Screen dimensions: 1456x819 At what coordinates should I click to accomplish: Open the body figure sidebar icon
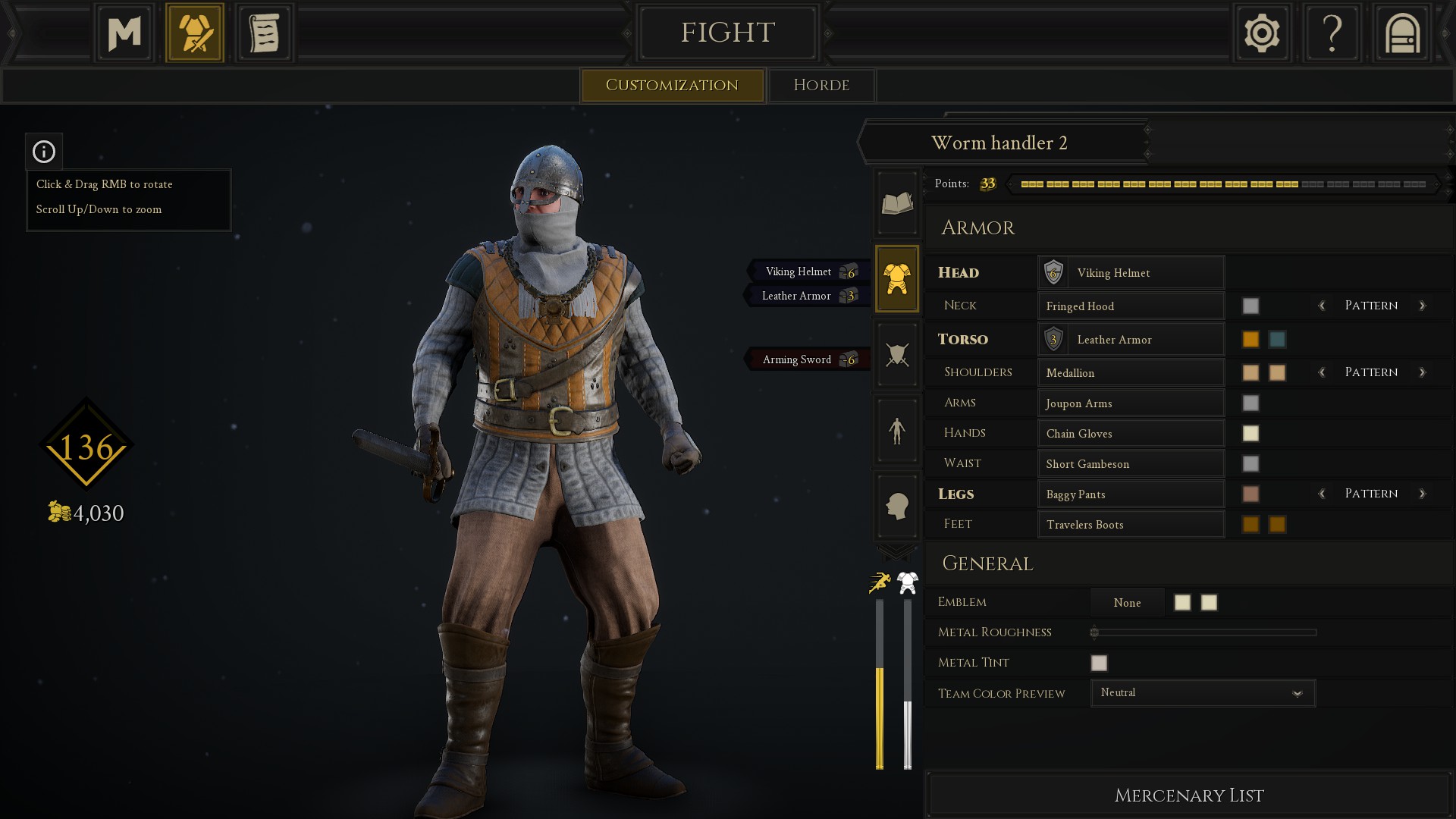click(x=897, y=430)
